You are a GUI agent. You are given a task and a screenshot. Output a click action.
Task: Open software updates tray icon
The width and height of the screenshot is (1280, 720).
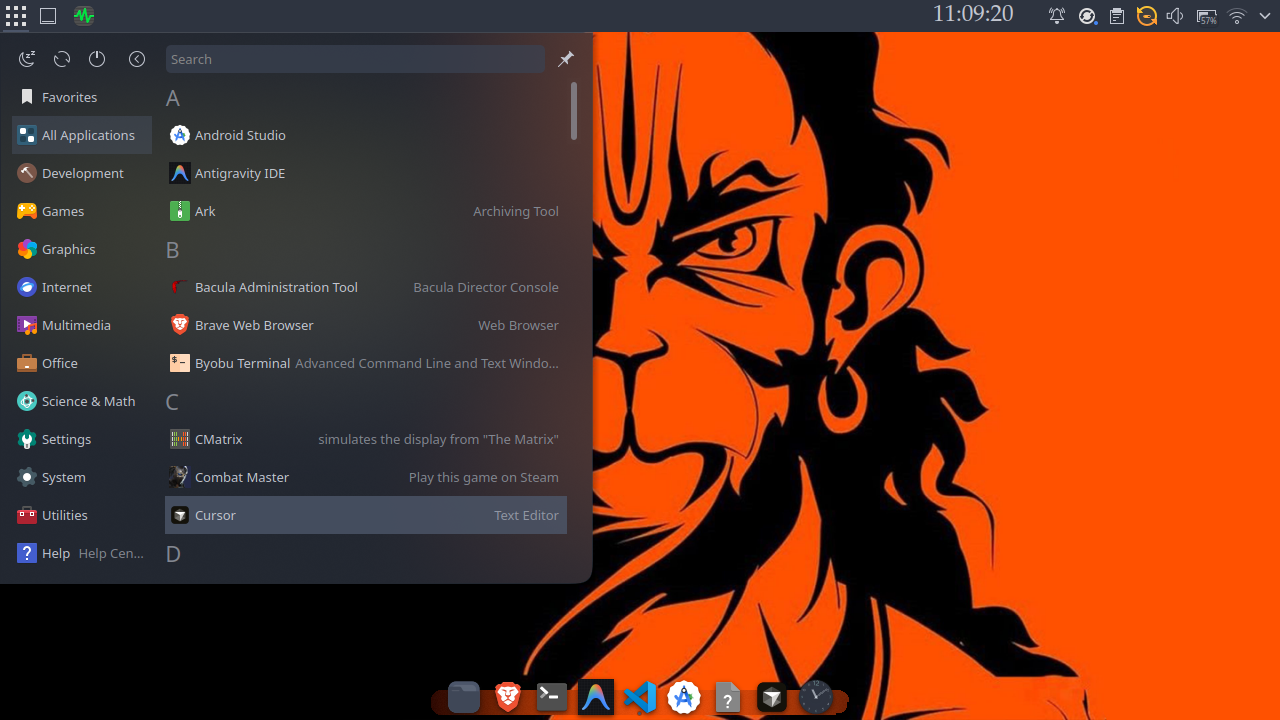(x=1087, y=16)
